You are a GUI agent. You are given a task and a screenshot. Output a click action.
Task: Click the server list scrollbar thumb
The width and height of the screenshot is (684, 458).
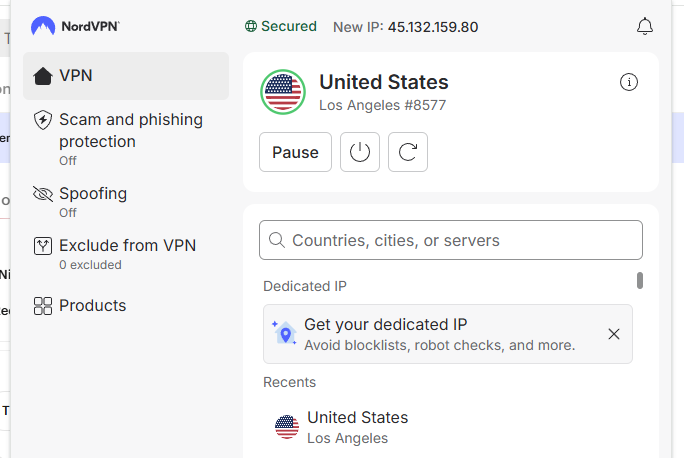[x=640, y=280]
